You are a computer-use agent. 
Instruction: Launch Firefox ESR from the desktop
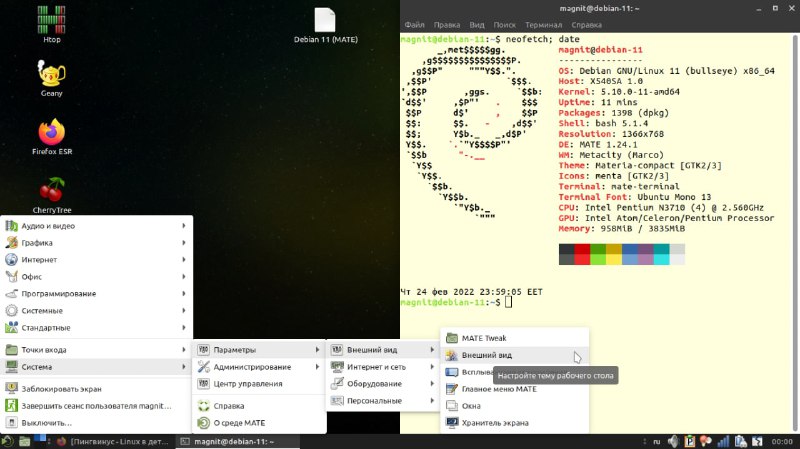52,136
